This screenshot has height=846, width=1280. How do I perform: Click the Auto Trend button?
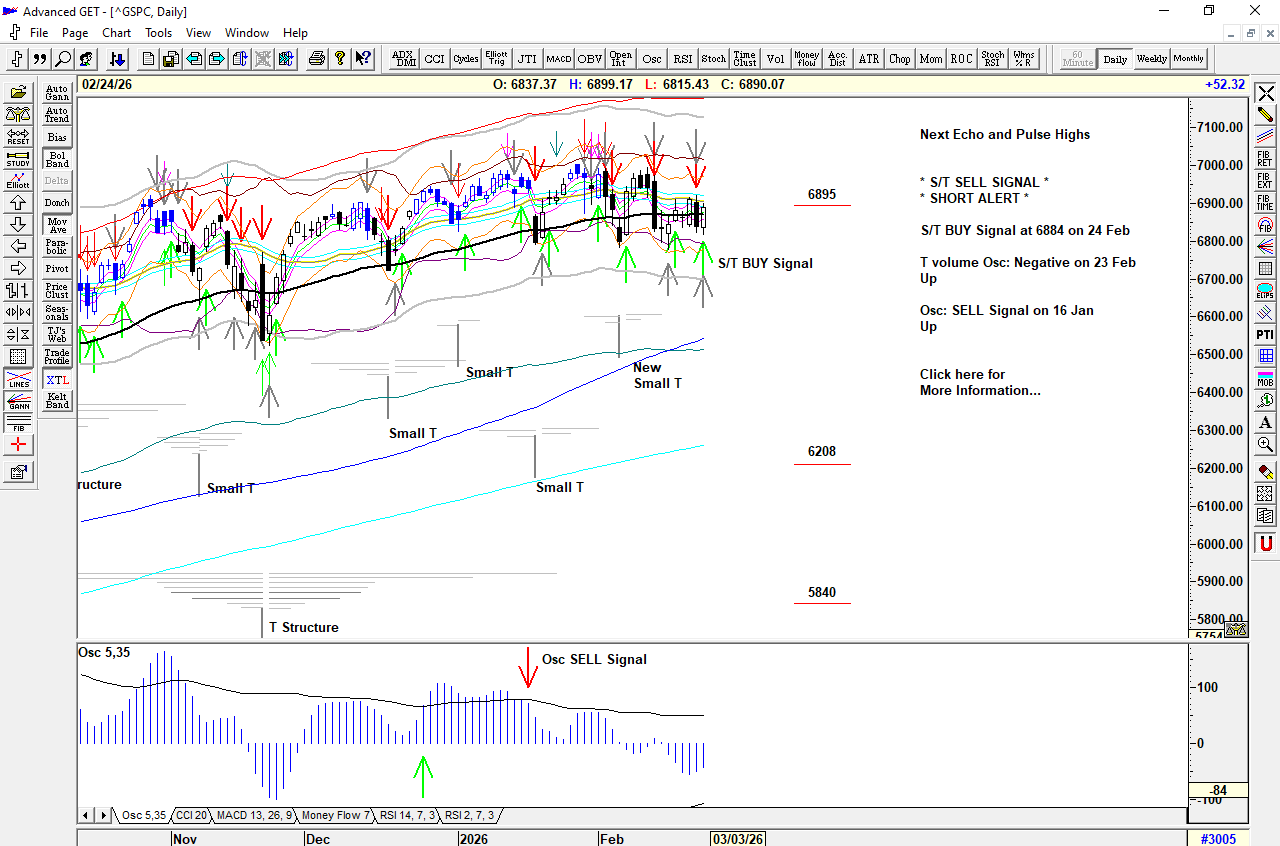click(57, 115)
